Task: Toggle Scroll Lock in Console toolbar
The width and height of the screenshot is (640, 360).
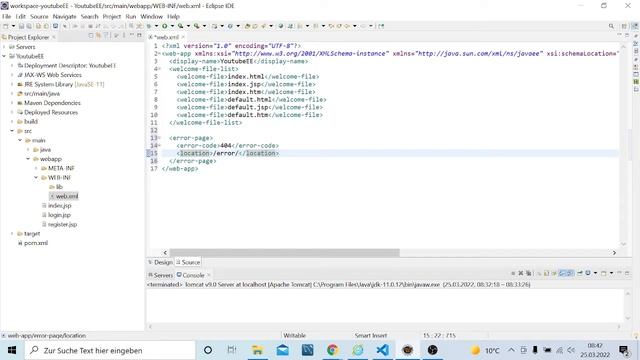Action: pyautogui.click(x=547, y=273)
